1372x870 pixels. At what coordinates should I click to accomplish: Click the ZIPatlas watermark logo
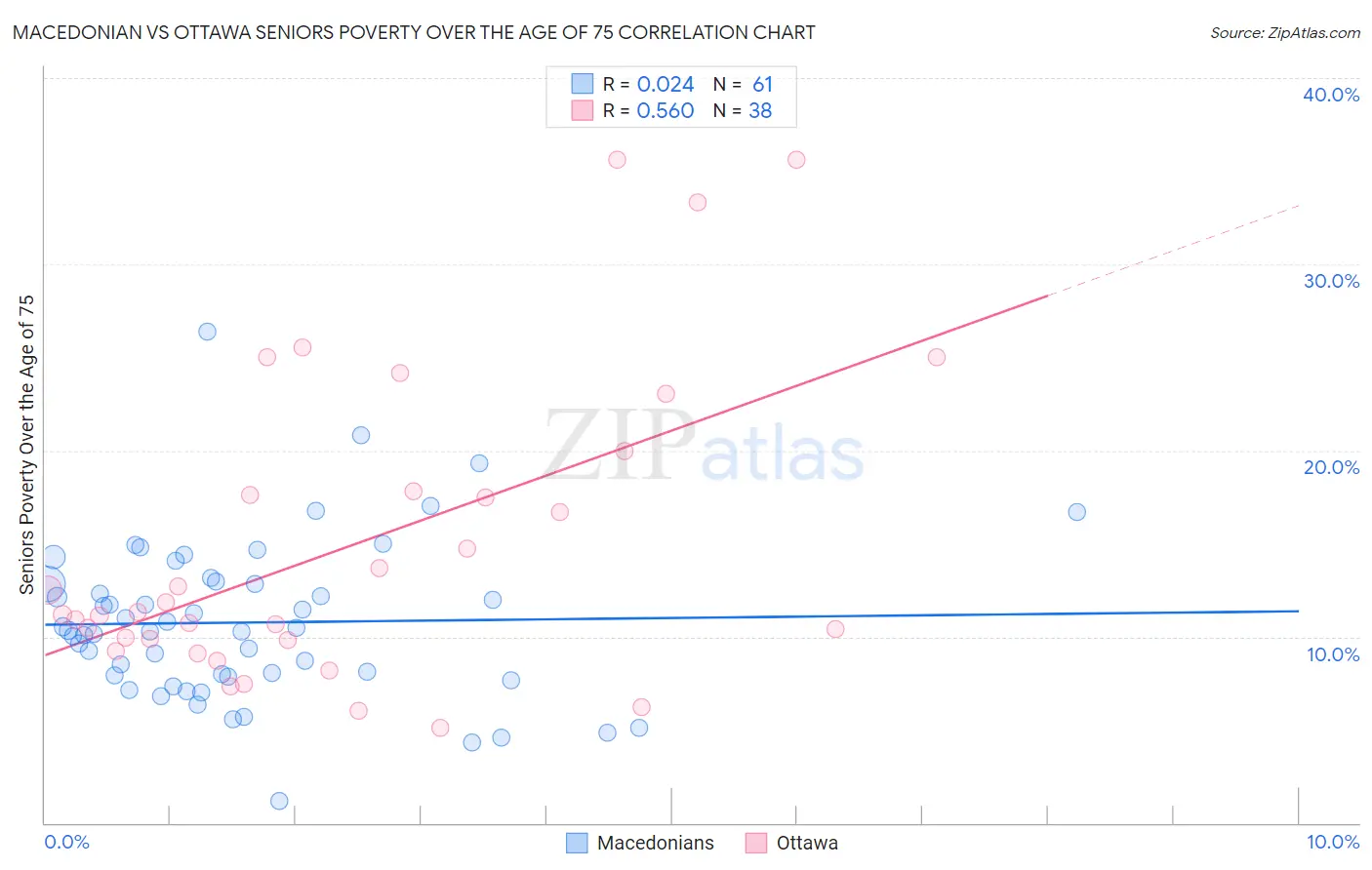[x=704, y=446]
